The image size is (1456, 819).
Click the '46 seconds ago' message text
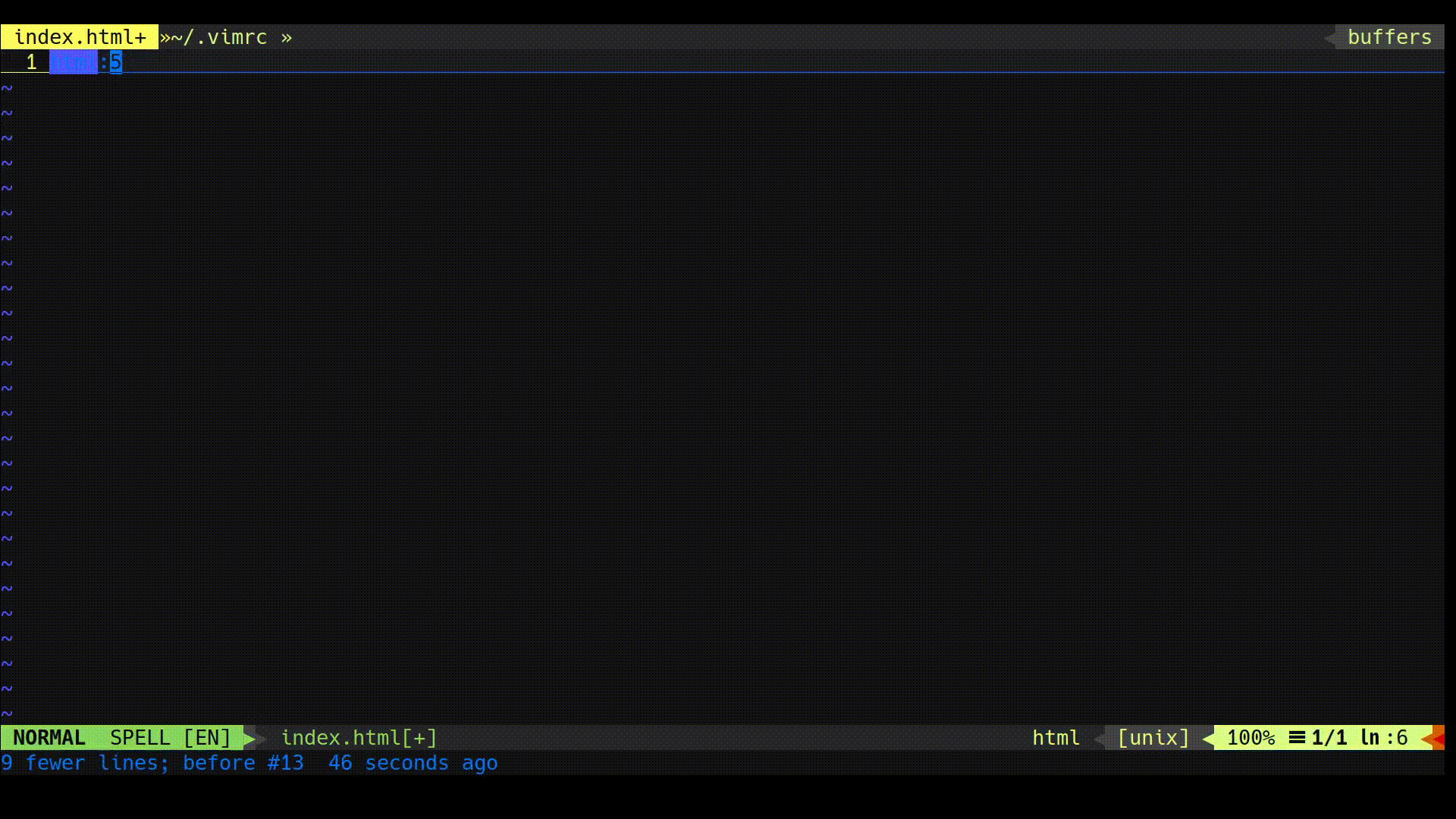pyautogui.click(x=413, y=763)
